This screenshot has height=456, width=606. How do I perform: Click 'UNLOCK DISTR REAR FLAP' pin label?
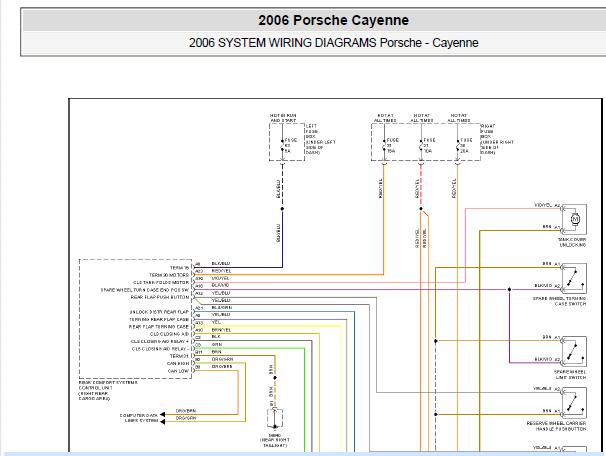click(159, 312)
